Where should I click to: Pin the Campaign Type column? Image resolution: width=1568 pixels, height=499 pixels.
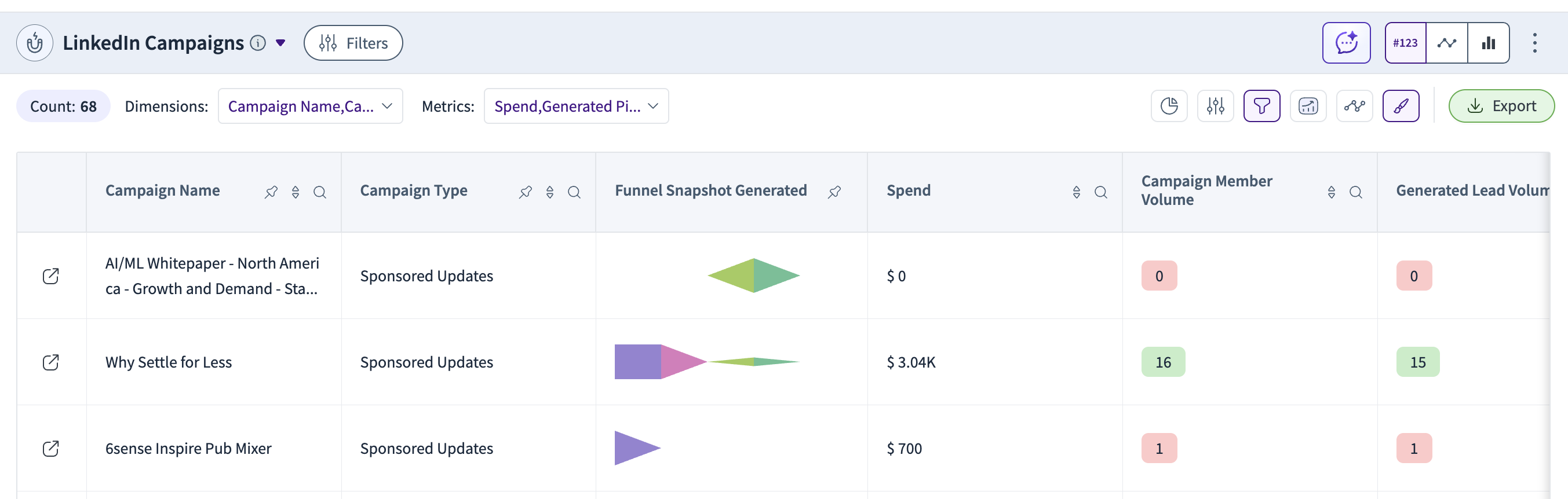tap(526, 192)
